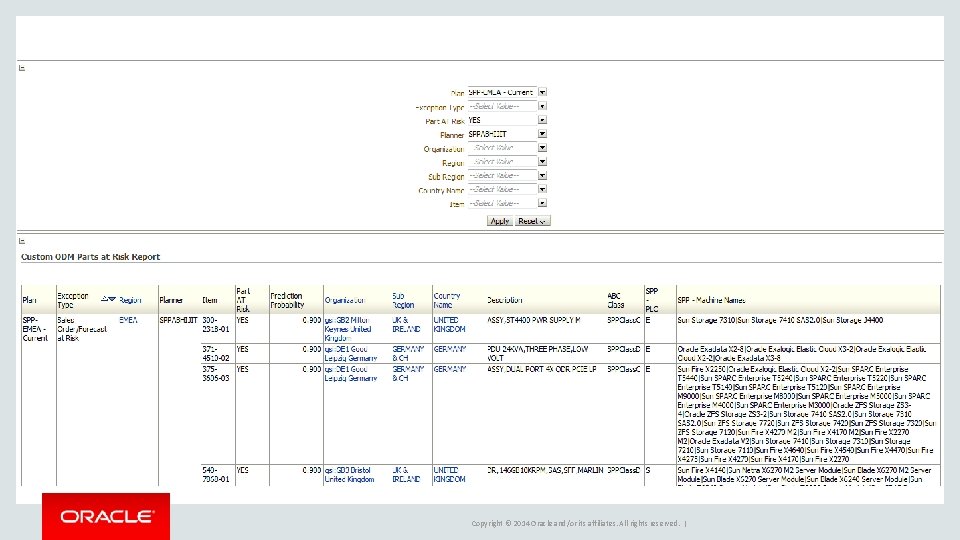
Task: Click the Oracle logo
Action: tap(106, 516)
